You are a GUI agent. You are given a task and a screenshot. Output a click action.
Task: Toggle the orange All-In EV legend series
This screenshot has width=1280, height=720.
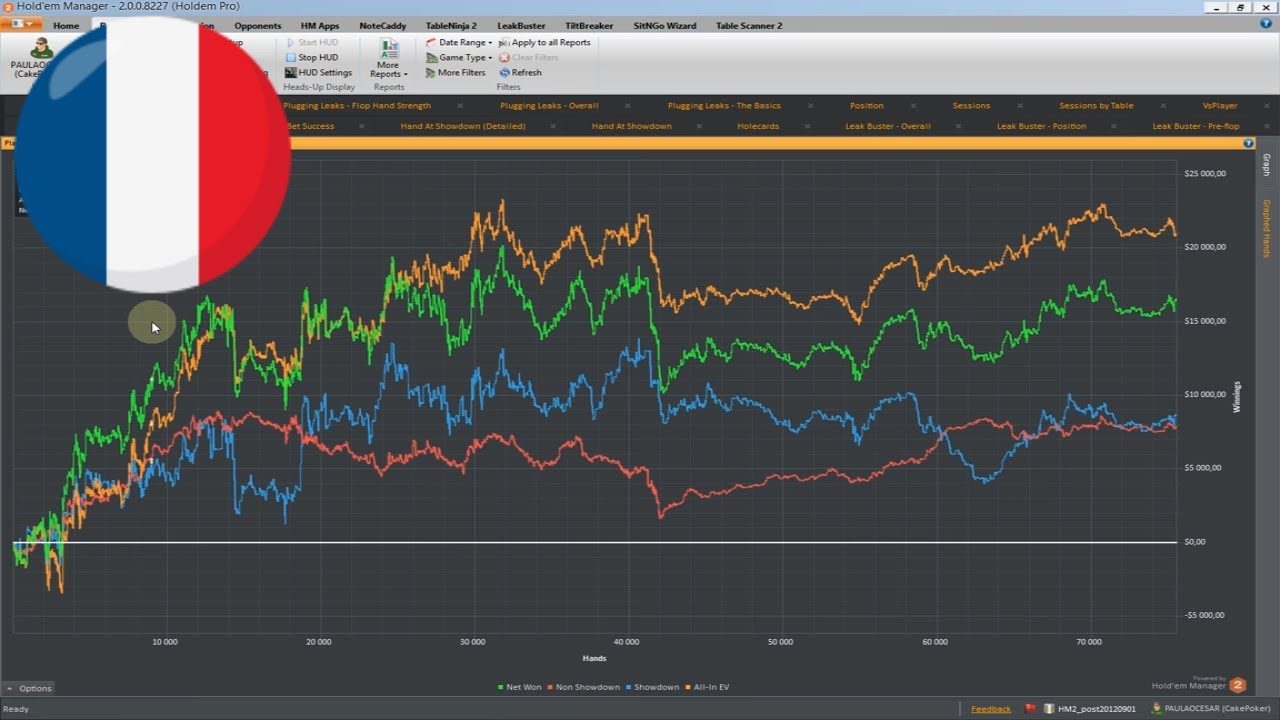tap(707, 687)
